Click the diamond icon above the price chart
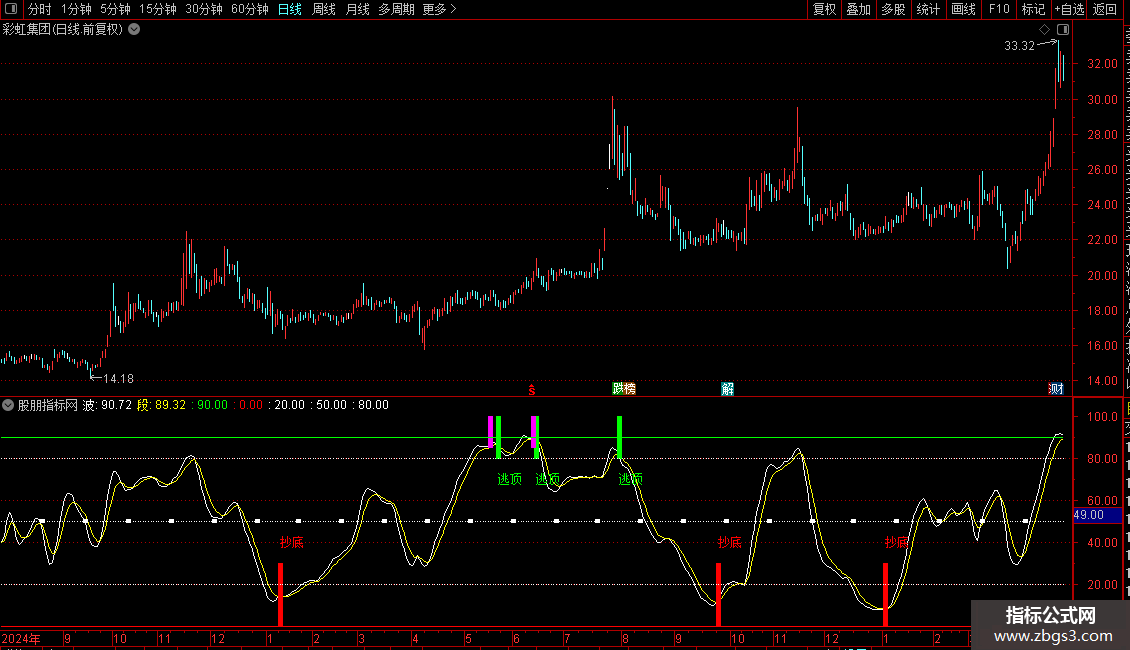Image resolution: width=1130 pixels, height=650 pixels. coord(1045,30)
